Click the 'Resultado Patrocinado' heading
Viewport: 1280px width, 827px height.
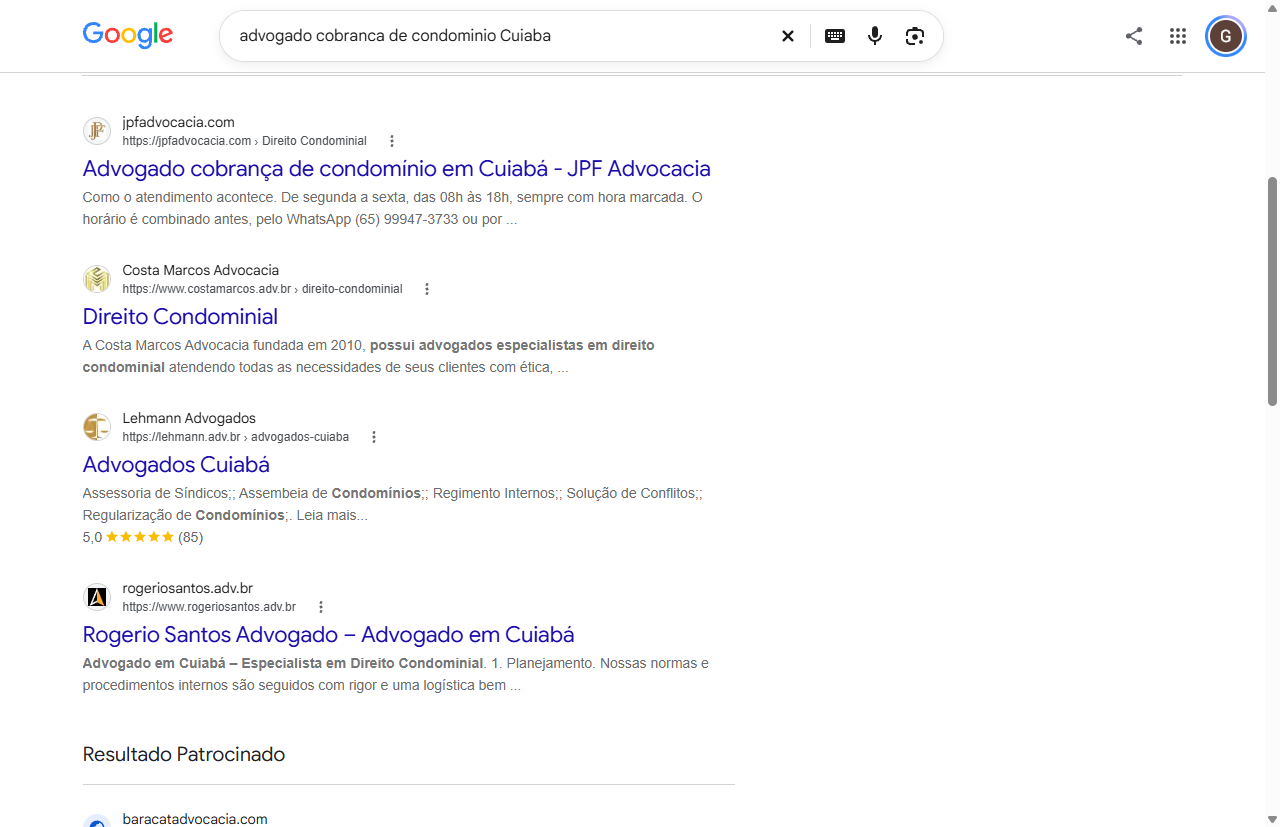(184, 754)
